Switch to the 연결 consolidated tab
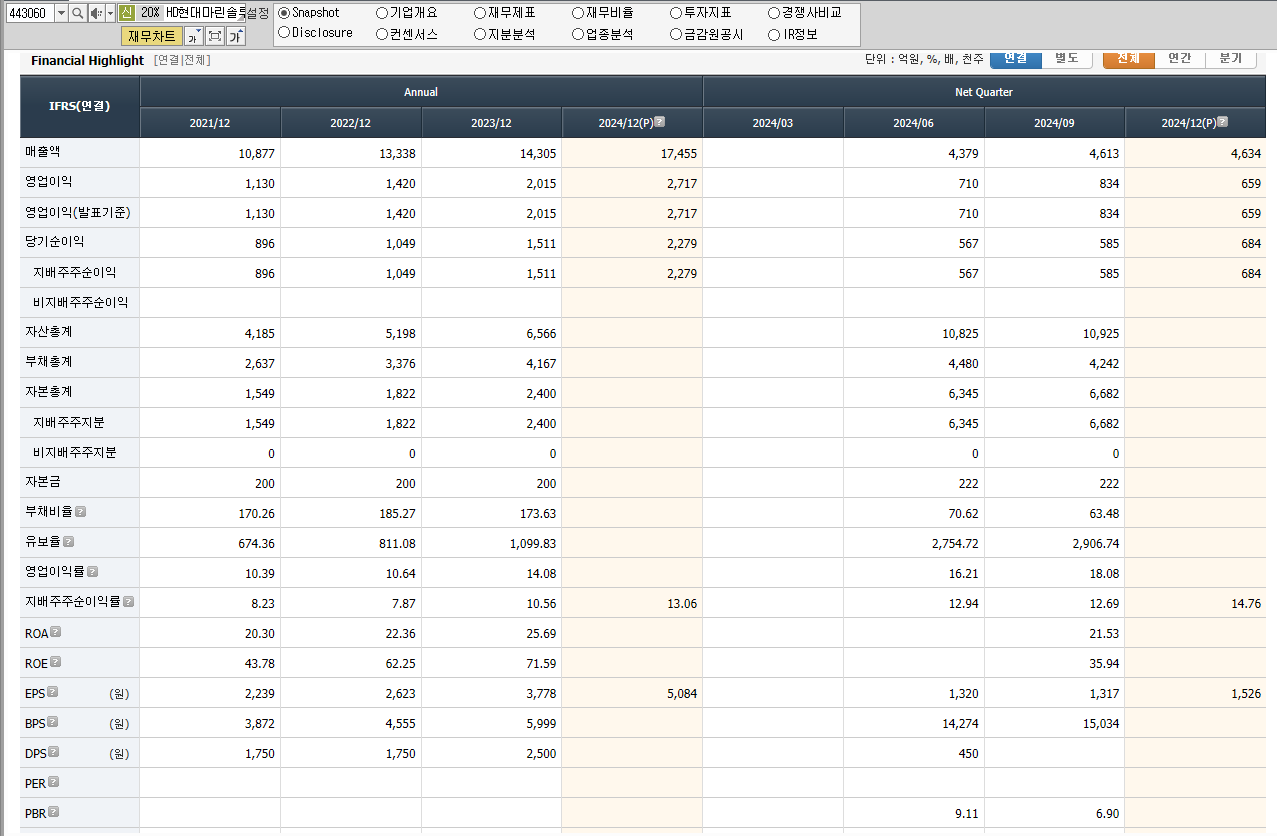Screen dimensions: 1277x836 click(1015, 59)
